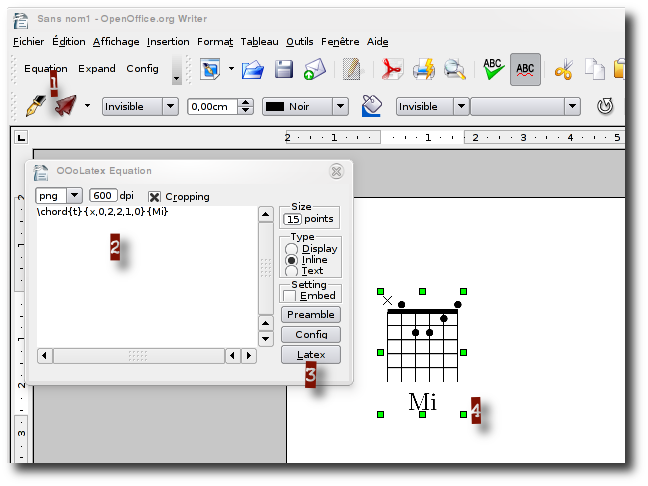Toggle the Cropping checkbox
648x486 pixels.
(154, 197)
